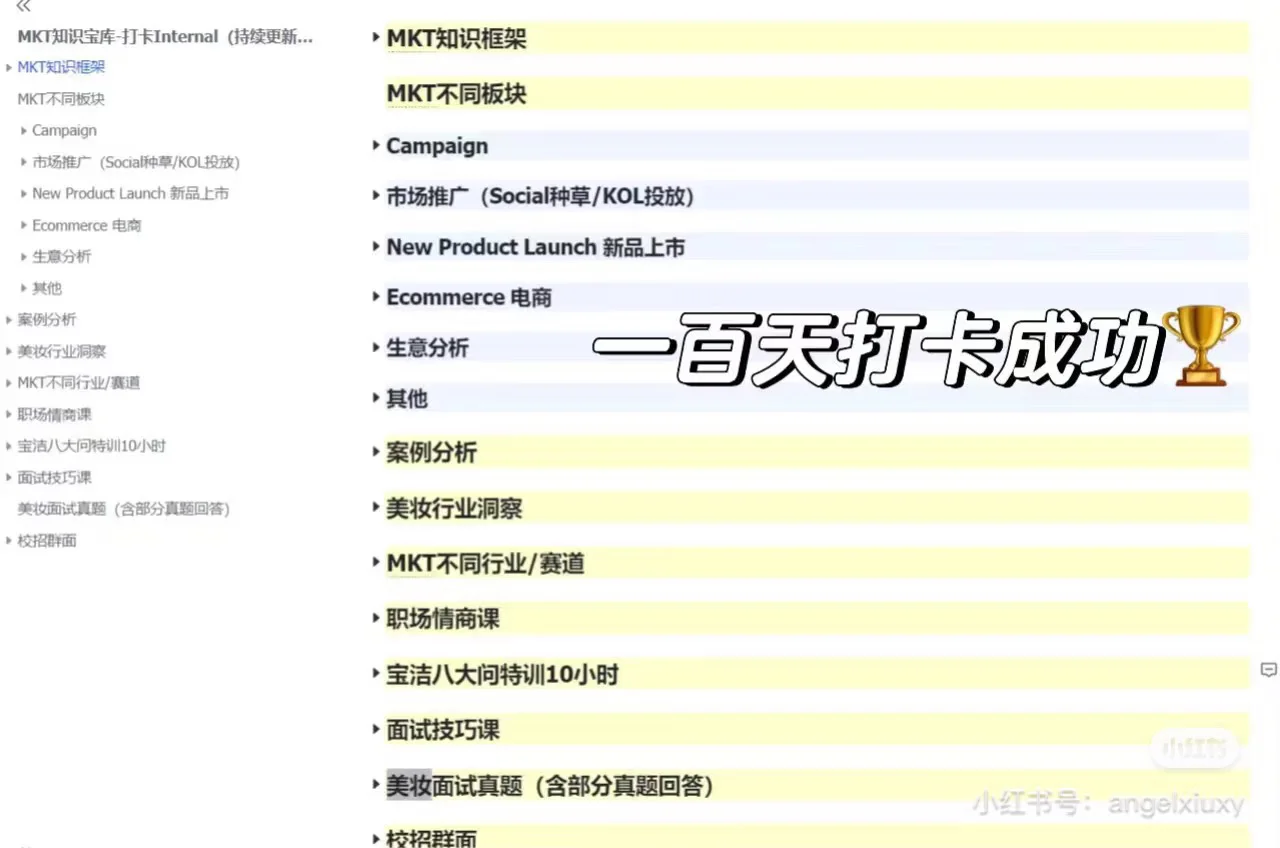Go to 校招群面 label in sidebar
The image size is (1280, 848).
pyautogui.click(x=47, y=541)
